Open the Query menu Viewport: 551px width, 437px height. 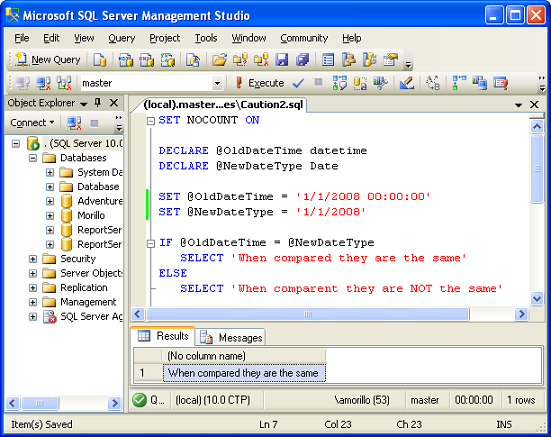[x=122, y=38]
